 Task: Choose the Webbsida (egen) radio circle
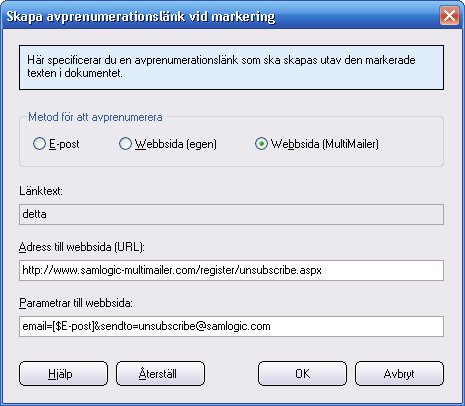coord(125,144)
